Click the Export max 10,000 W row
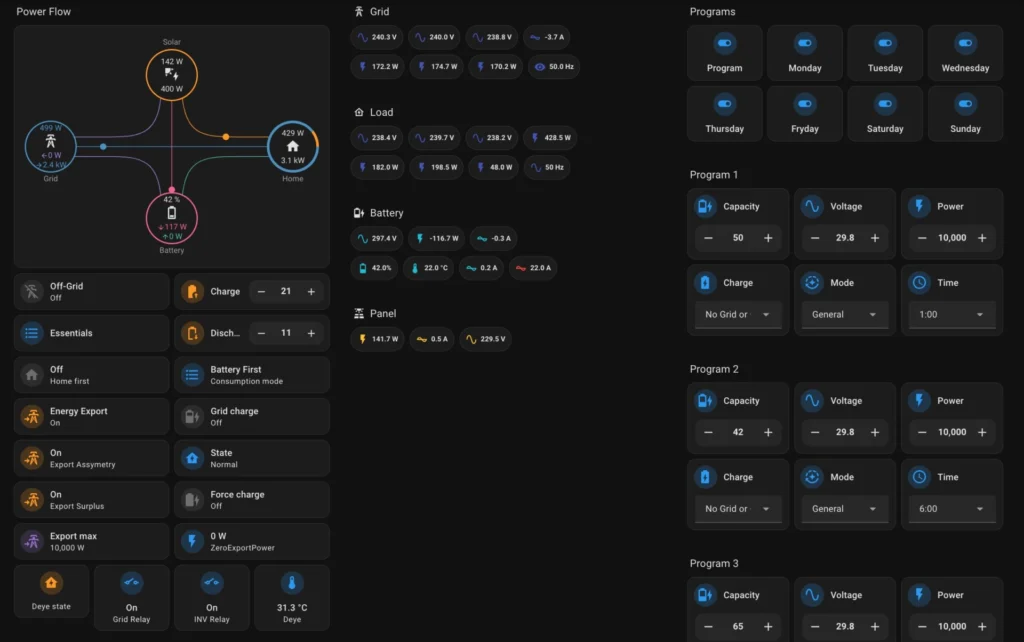This screenshot has width=1024, height=642. pyautogui.click(x=91, y=541)
